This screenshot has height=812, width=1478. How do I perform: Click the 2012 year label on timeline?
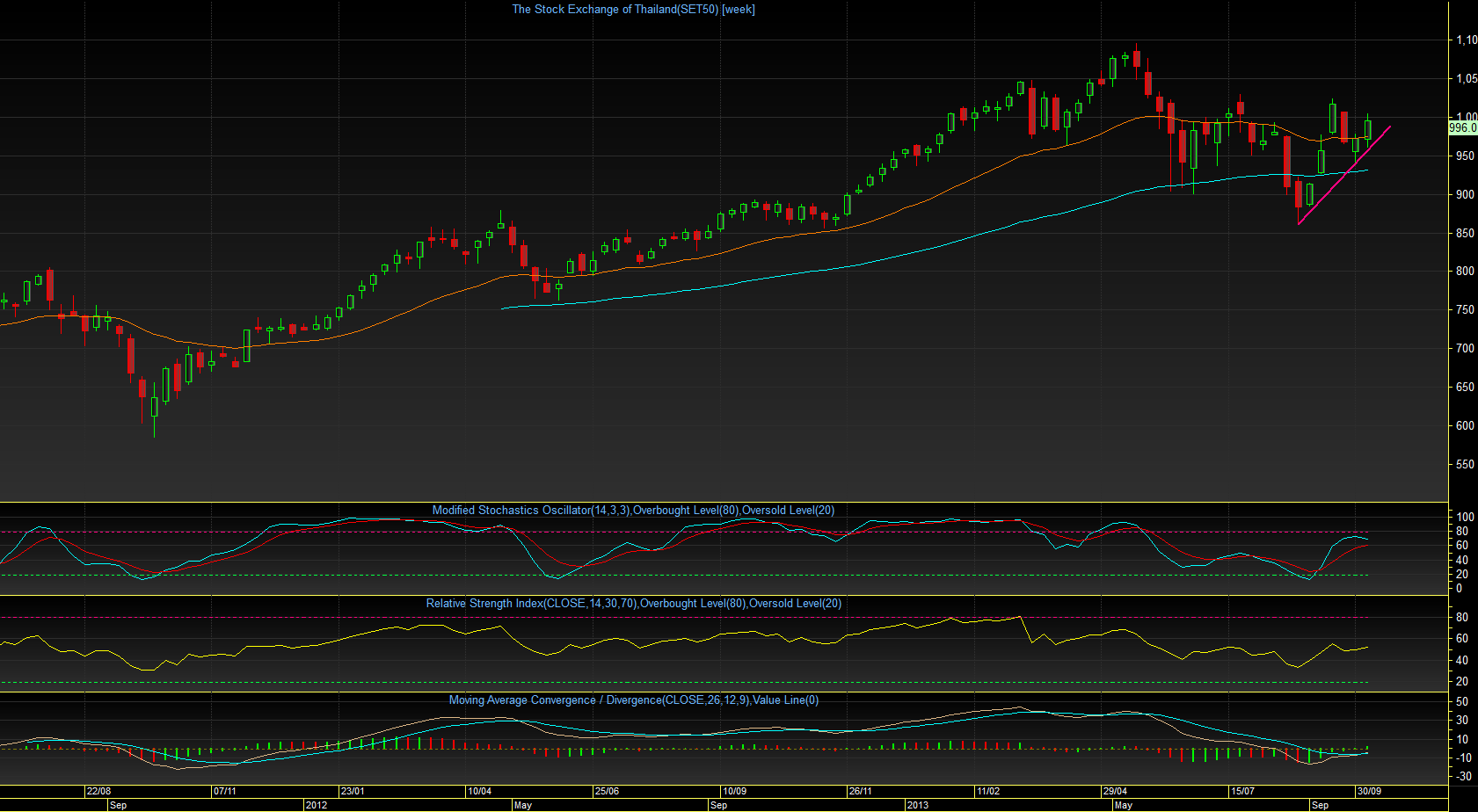316,805
